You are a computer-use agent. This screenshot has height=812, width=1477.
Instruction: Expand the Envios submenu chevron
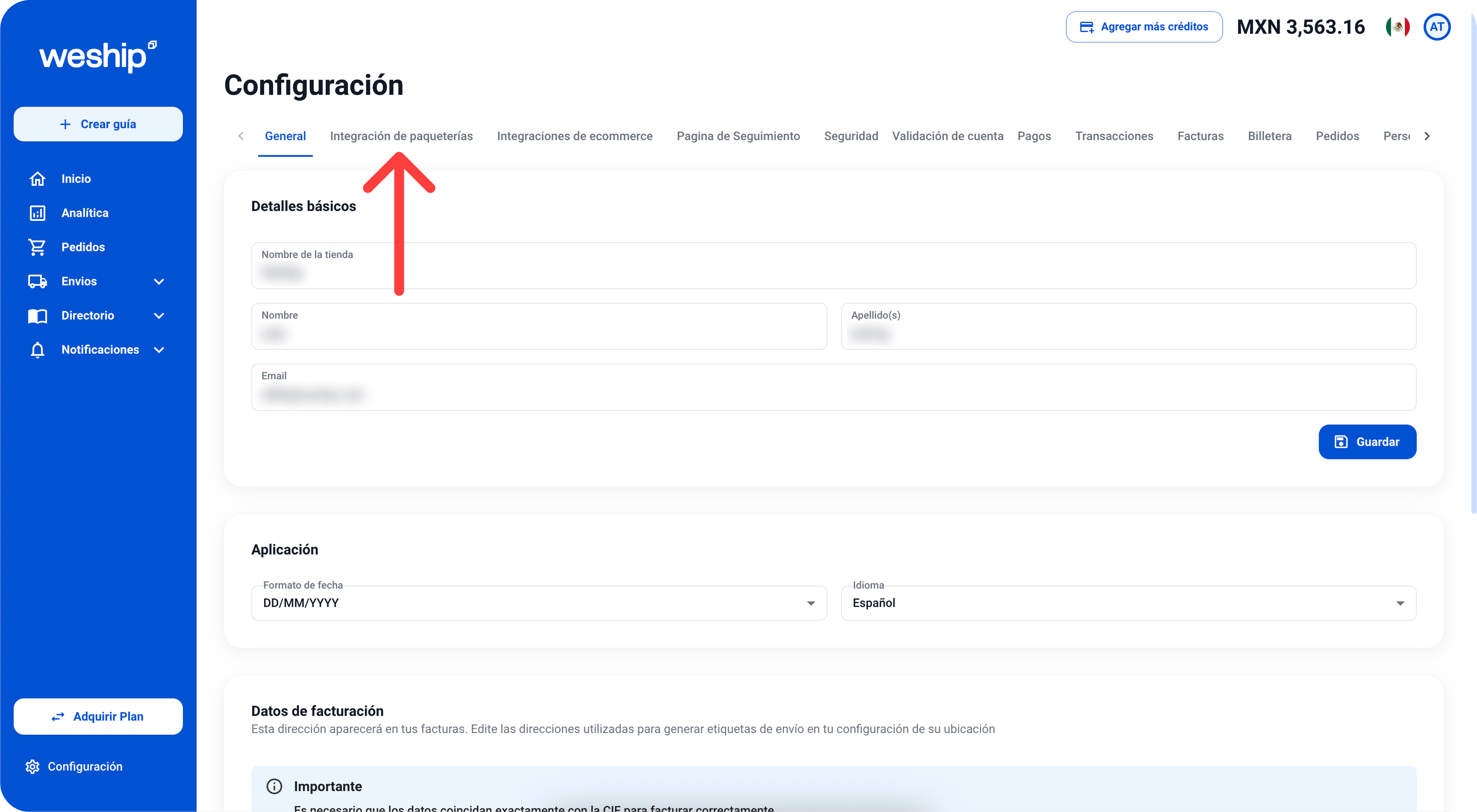159,281
